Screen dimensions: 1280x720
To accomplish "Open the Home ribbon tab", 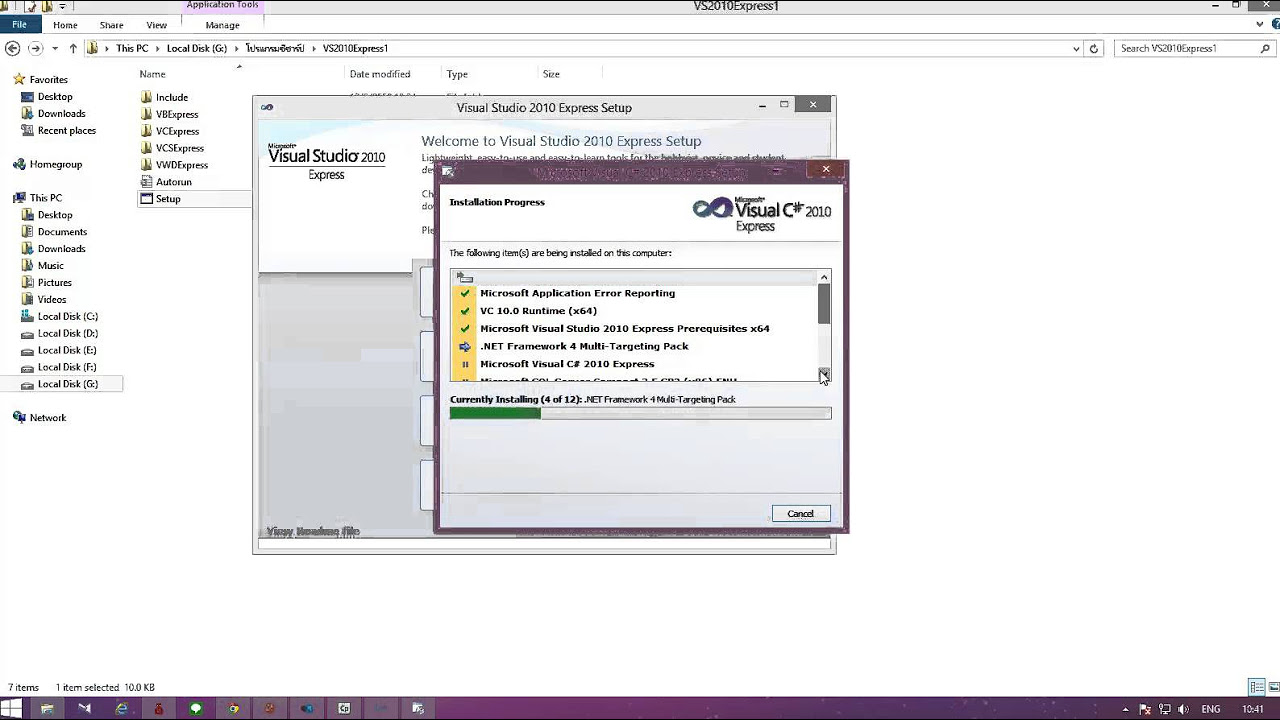I will pos(65,25).
